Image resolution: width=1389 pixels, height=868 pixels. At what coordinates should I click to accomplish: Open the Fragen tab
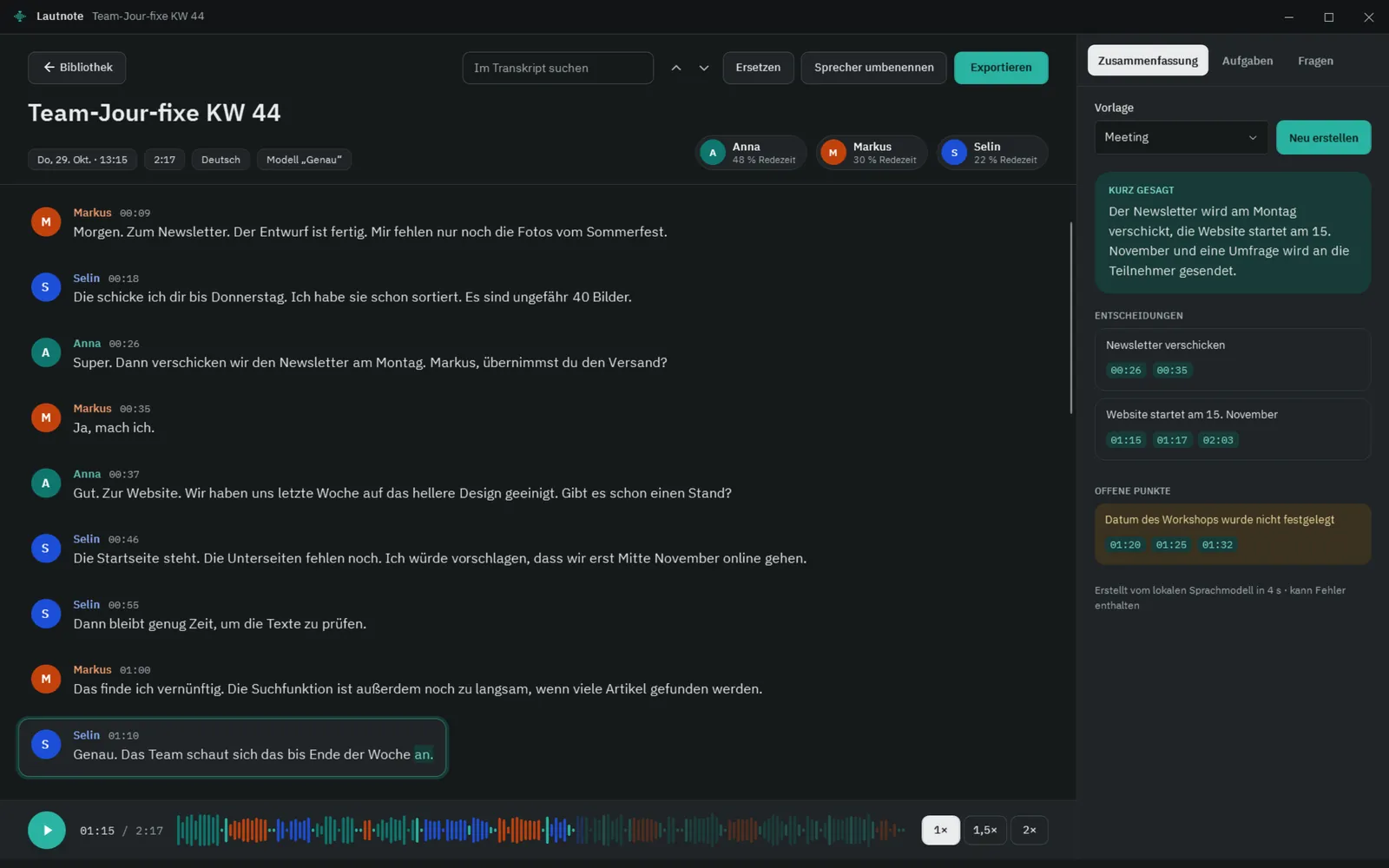click(1315, 61)
